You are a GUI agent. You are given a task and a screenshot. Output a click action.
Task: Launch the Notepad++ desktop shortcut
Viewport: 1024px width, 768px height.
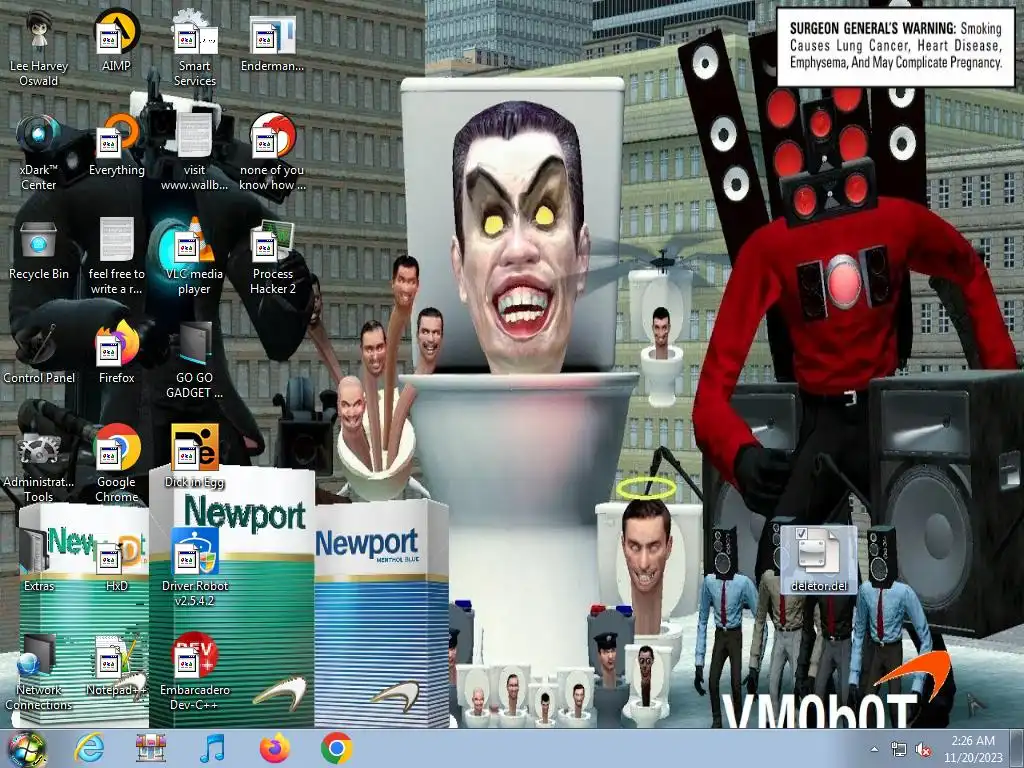point(116,665)
